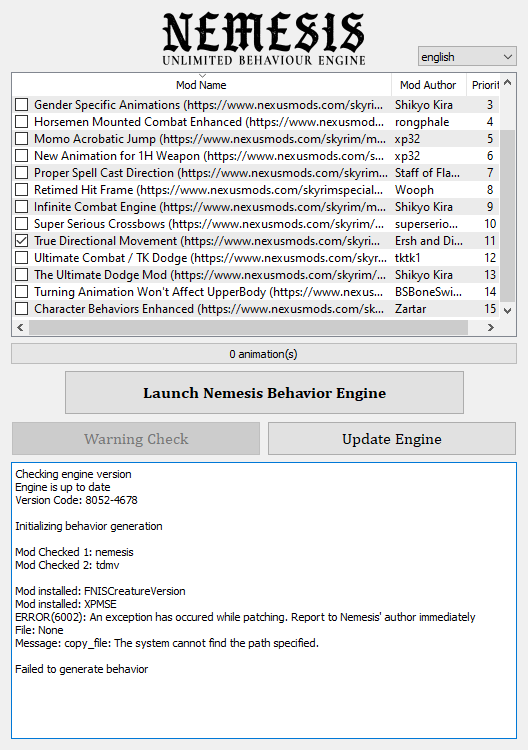Click 'Message: copy_file' log line

[x=167, y=643]
